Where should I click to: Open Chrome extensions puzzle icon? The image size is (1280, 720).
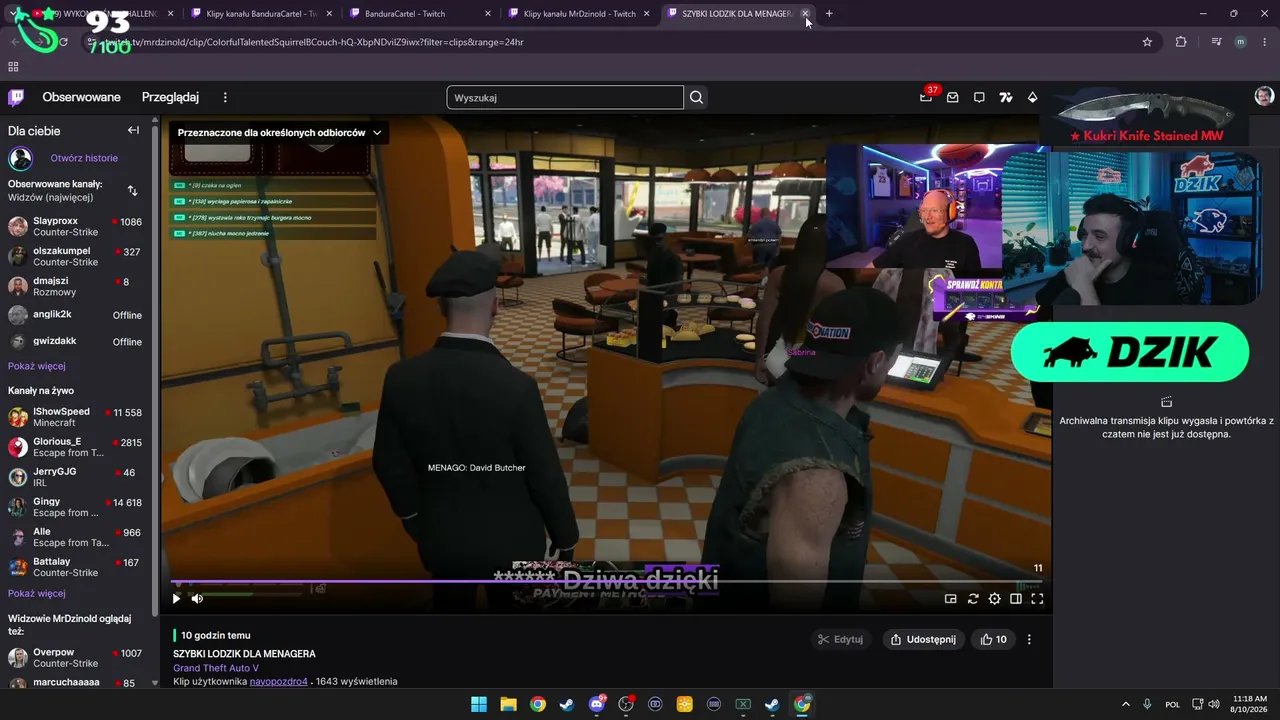tap(1181, 42)
